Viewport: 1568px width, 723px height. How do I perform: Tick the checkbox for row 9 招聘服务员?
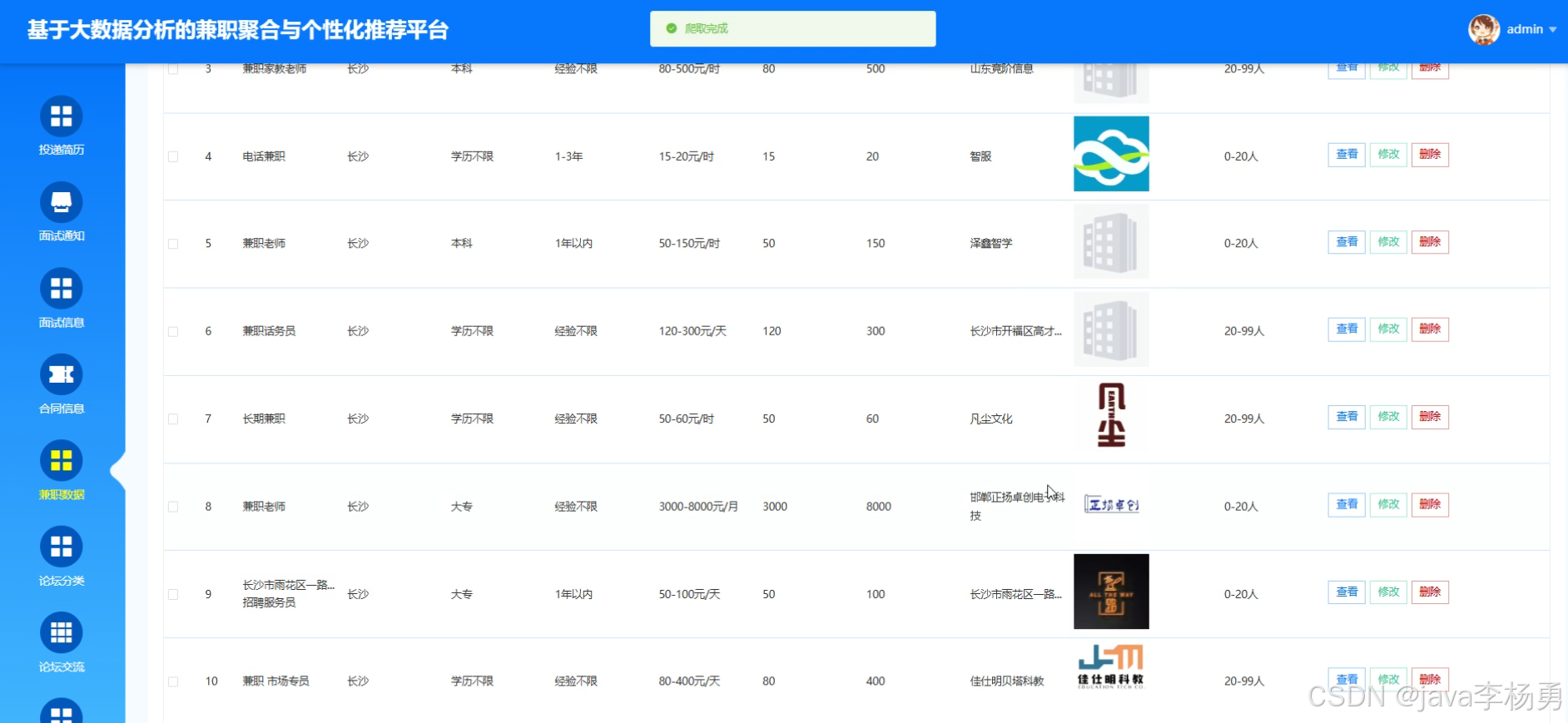coord(173,594)
